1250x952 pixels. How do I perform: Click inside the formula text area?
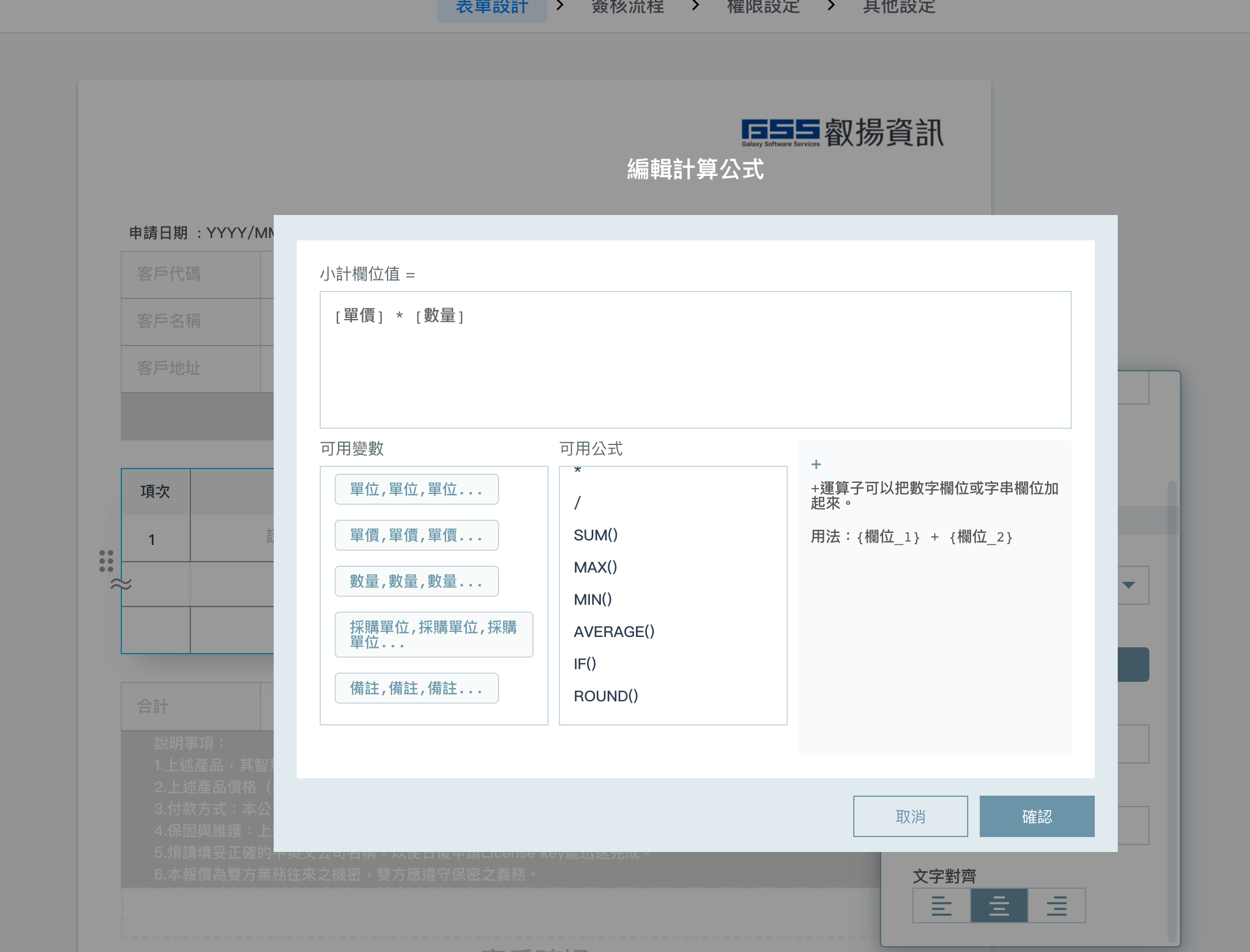pyautogui.click(x=695, y=368)
